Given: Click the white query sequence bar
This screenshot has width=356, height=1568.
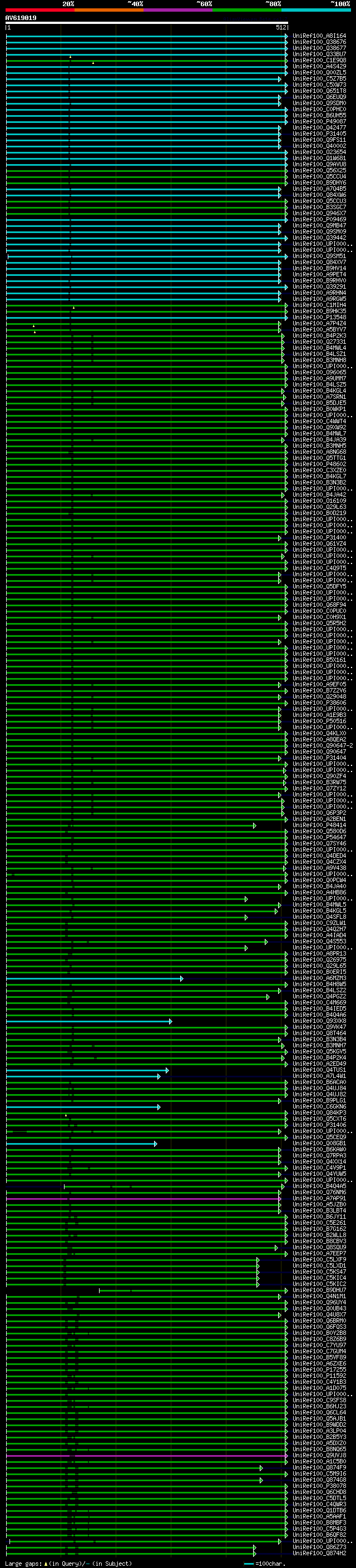Looking at the screenshot, I should [147, 22].
